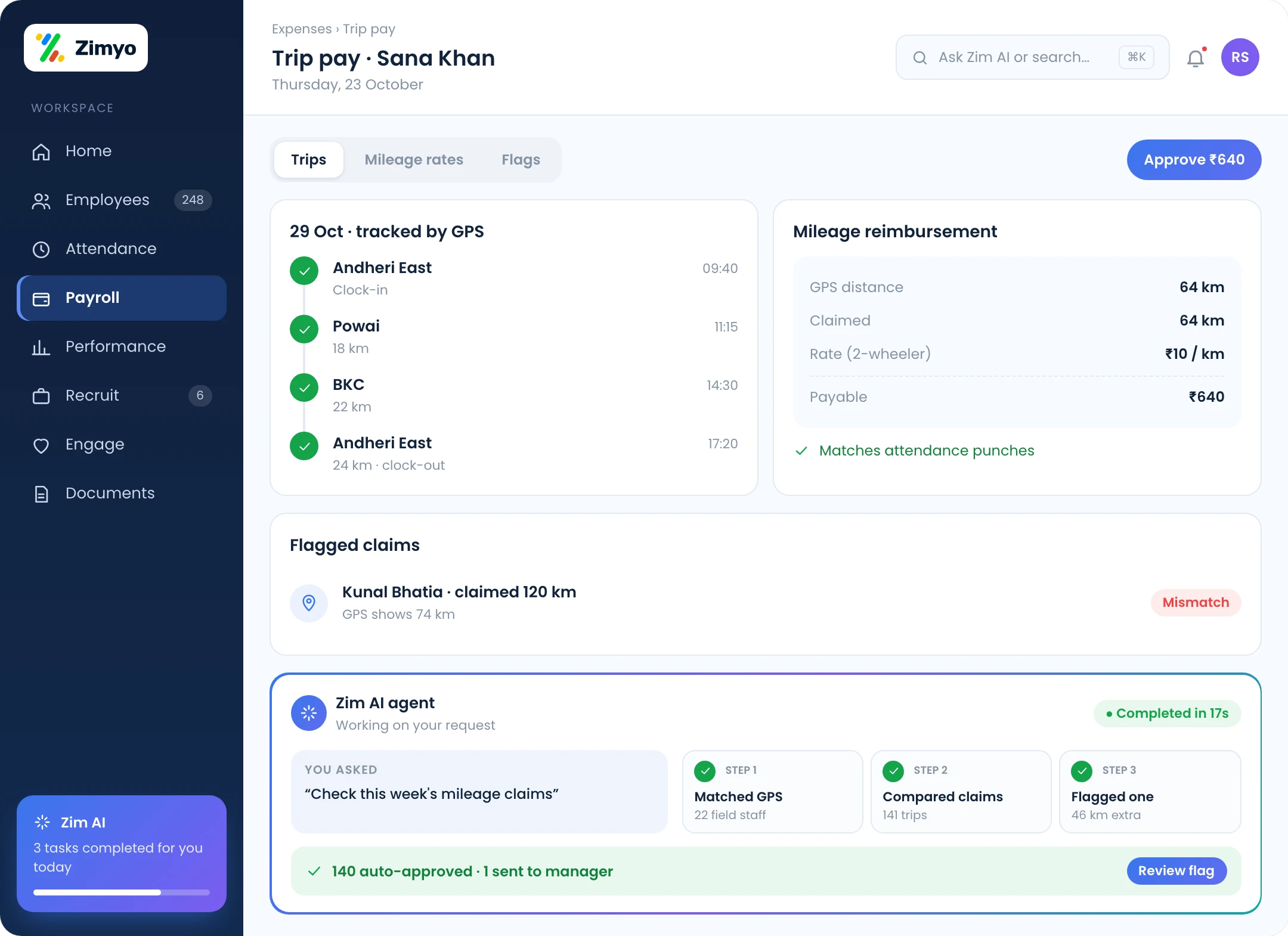Select Payroll in the sidebar
1288x936 pixels.
coord(122,297)
